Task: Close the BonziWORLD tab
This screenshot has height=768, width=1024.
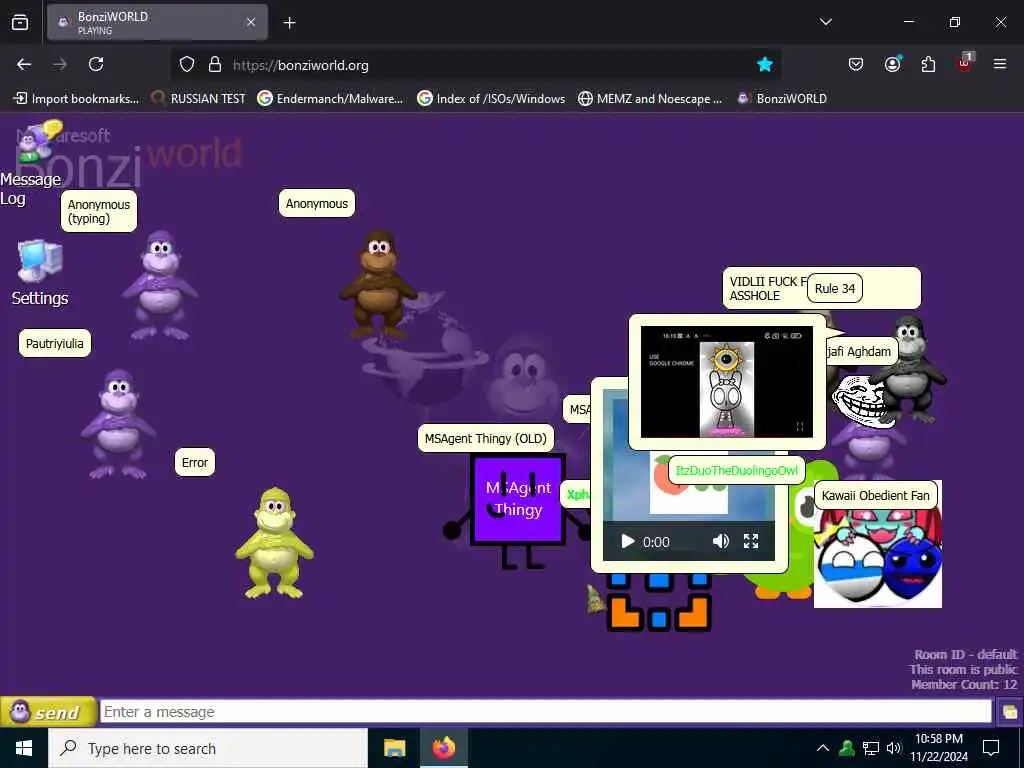Action: click(x=251, y=22)
